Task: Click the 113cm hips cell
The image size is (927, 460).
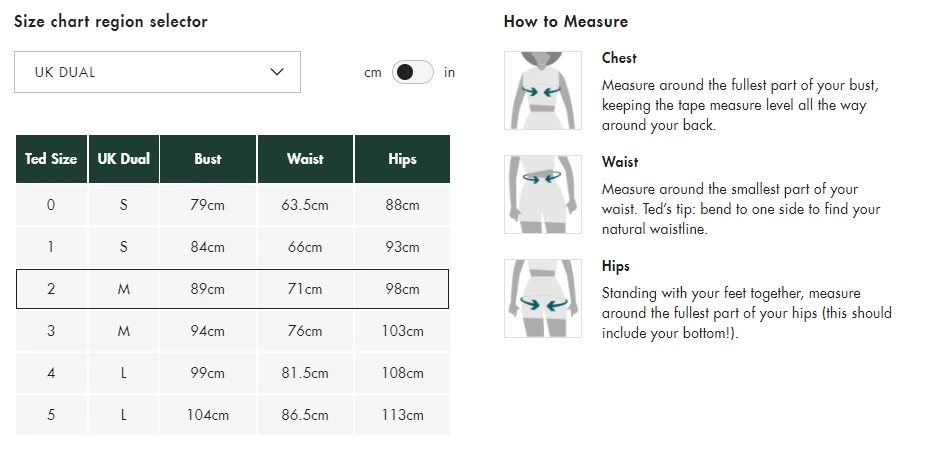Action: point(402,415)
